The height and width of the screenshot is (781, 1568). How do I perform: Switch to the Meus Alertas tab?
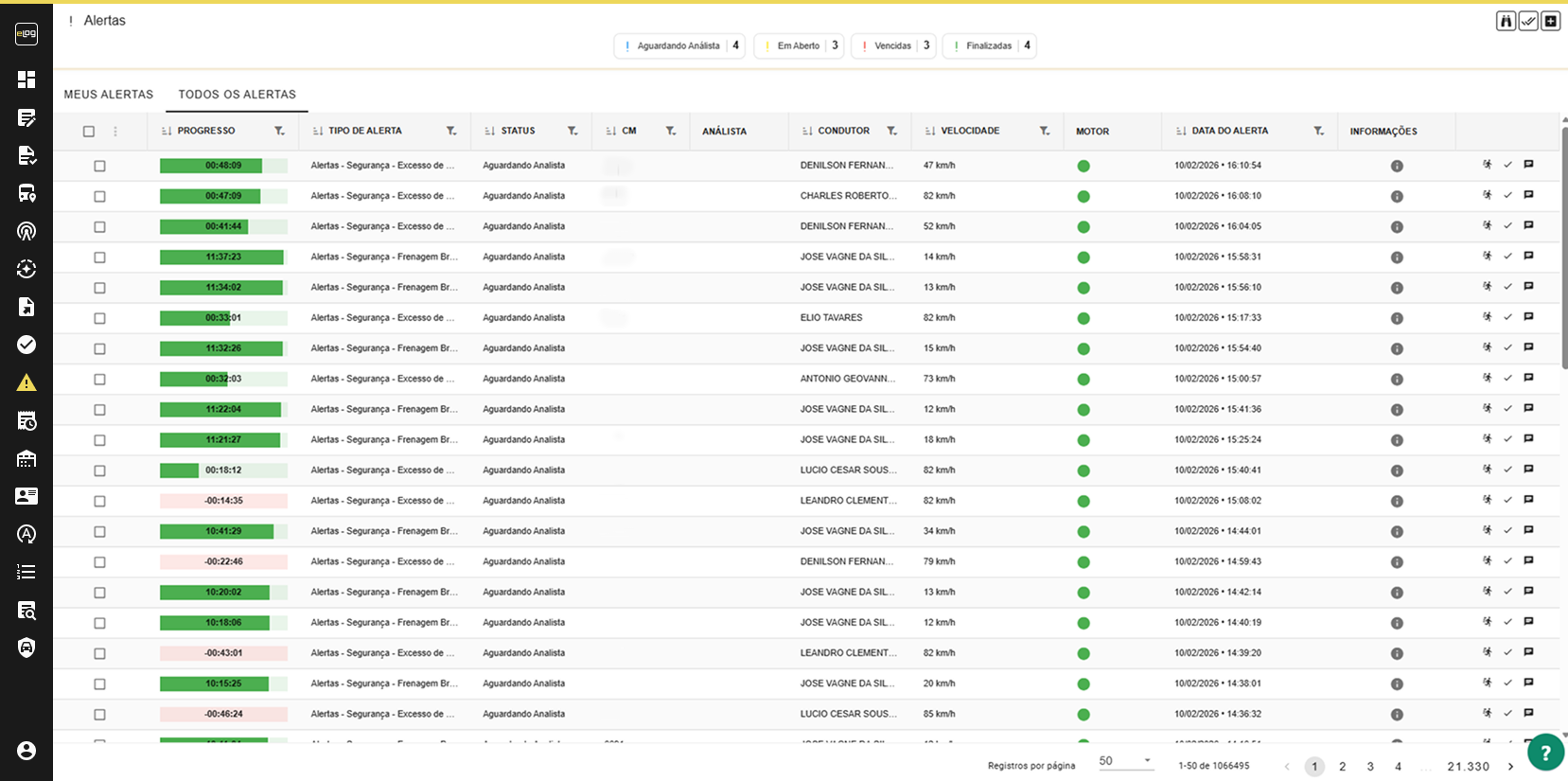coord(109,95)
